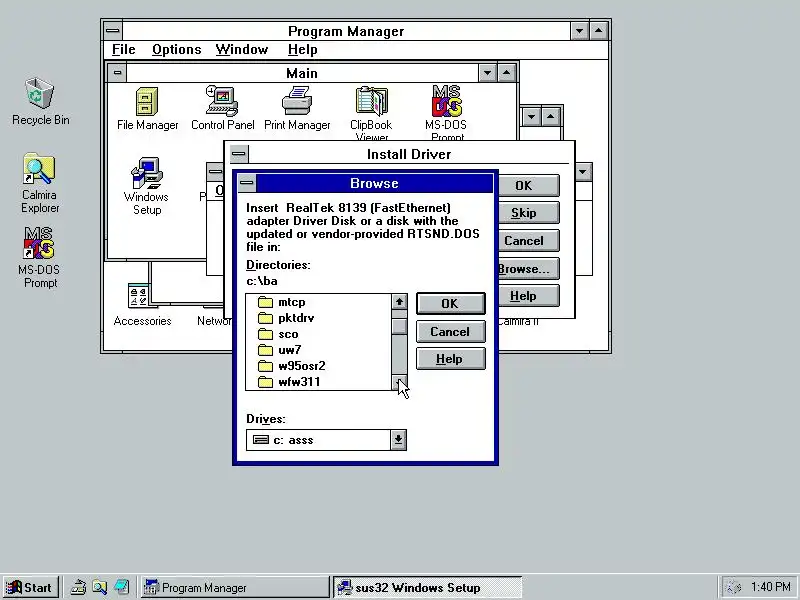Click the third quick-launch icon in taskbar
Image resolution: width=800 pixels, height=600 pixels.
121,587
